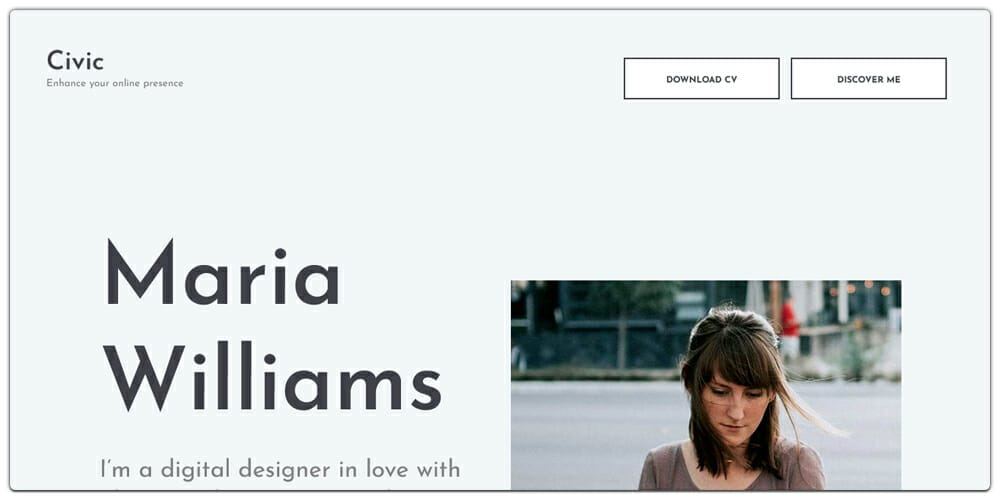This screenshot has width=1000, height=500.
Task: Open the portrait photo of Maria
Action: click(706, 385)
